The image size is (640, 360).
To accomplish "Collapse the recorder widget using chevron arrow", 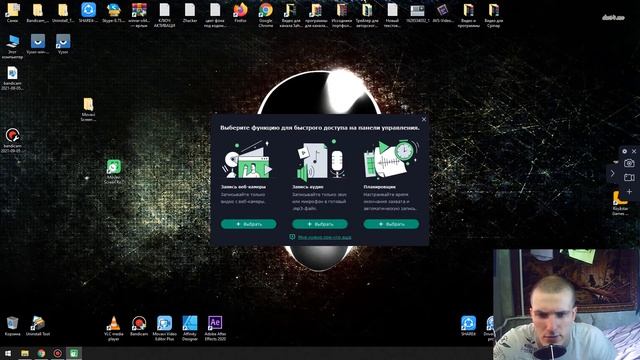I will click(x=613, y=174).
